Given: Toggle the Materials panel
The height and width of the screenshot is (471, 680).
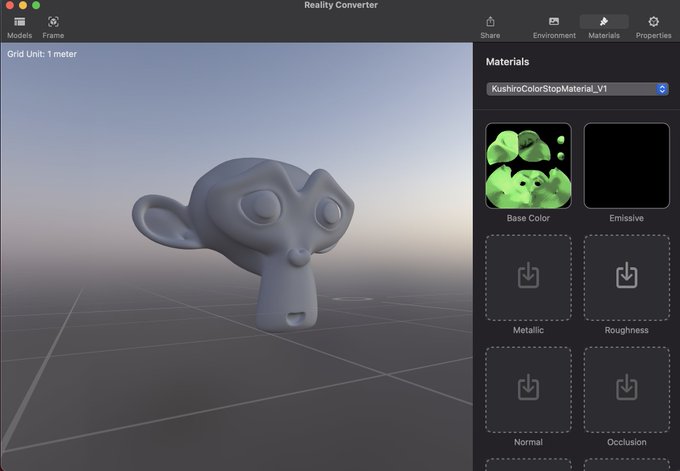Looking at the screenshot, I should [x=604, y=27].
